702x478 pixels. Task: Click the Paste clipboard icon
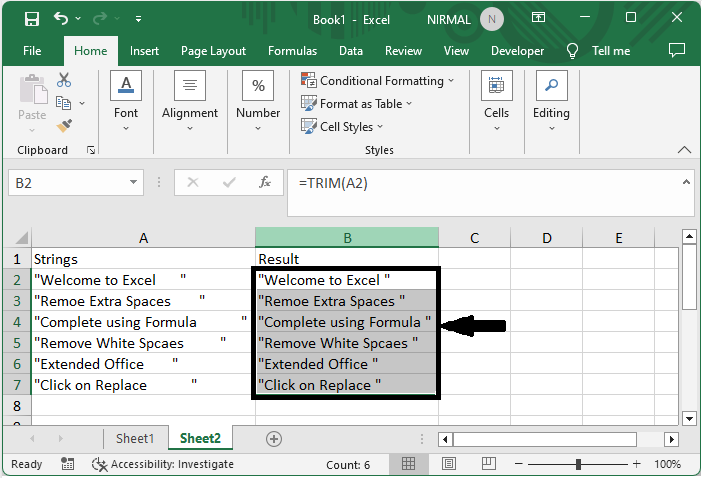click(x=33, y=89)
